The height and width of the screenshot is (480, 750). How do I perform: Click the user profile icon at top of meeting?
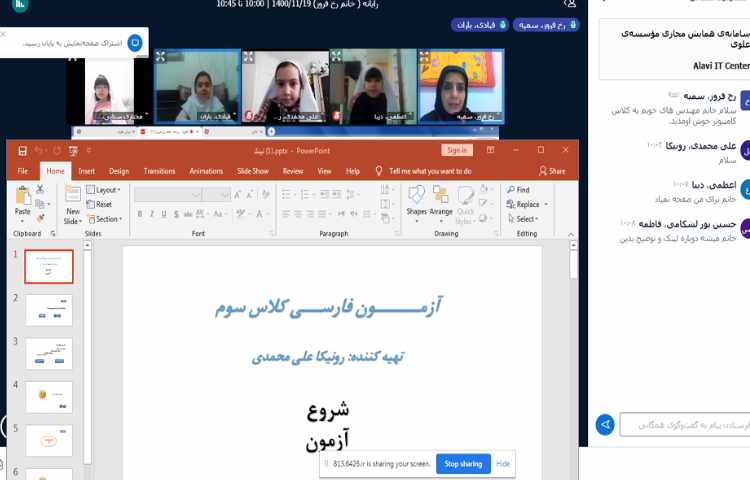(570, 4)
